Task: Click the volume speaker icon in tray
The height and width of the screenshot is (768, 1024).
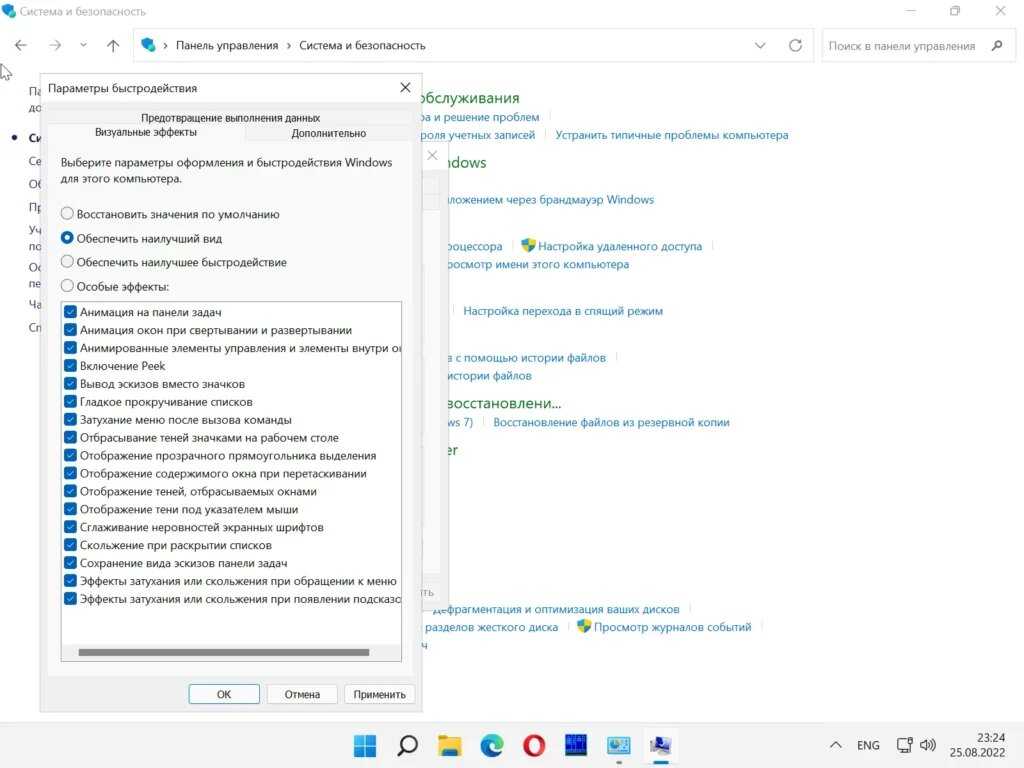Action: tap(928, 745)
